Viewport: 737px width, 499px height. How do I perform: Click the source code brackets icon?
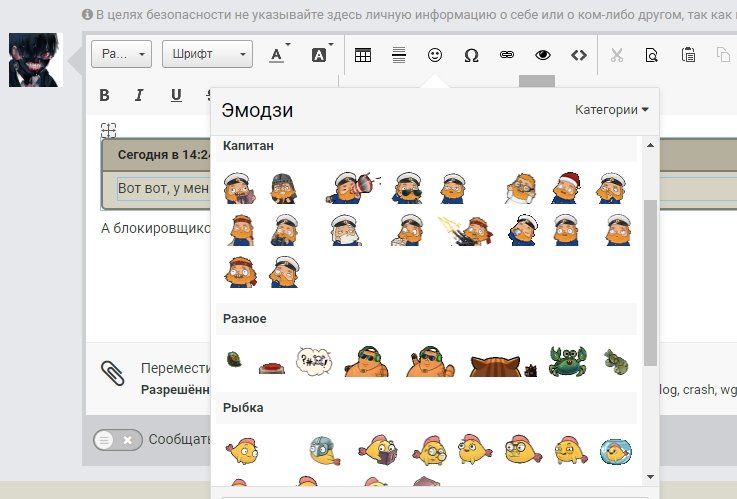[x=578, y=55]
